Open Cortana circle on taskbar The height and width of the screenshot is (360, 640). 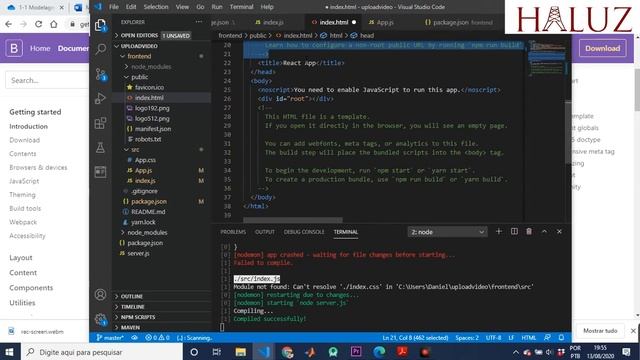pyautogui.click(x=194, y=352)
